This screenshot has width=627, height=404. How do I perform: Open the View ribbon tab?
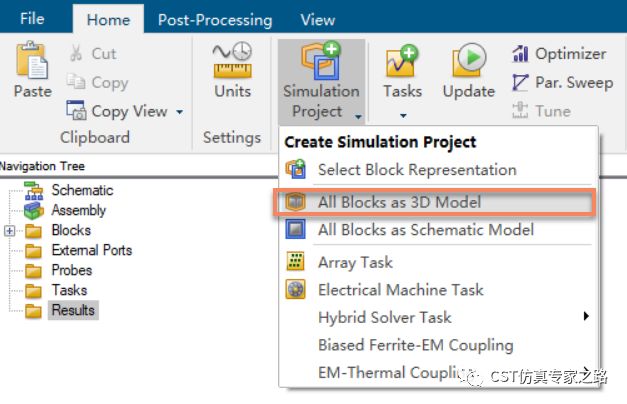point(318,20)
